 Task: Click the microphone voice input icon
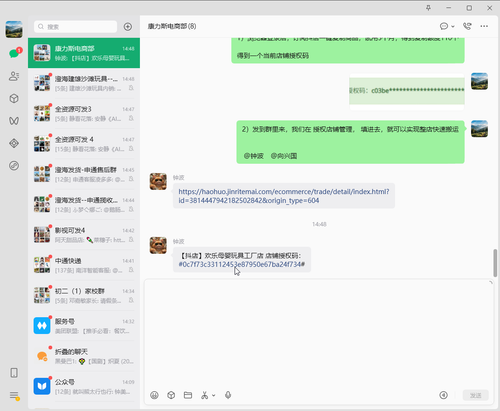pos(228,395)
